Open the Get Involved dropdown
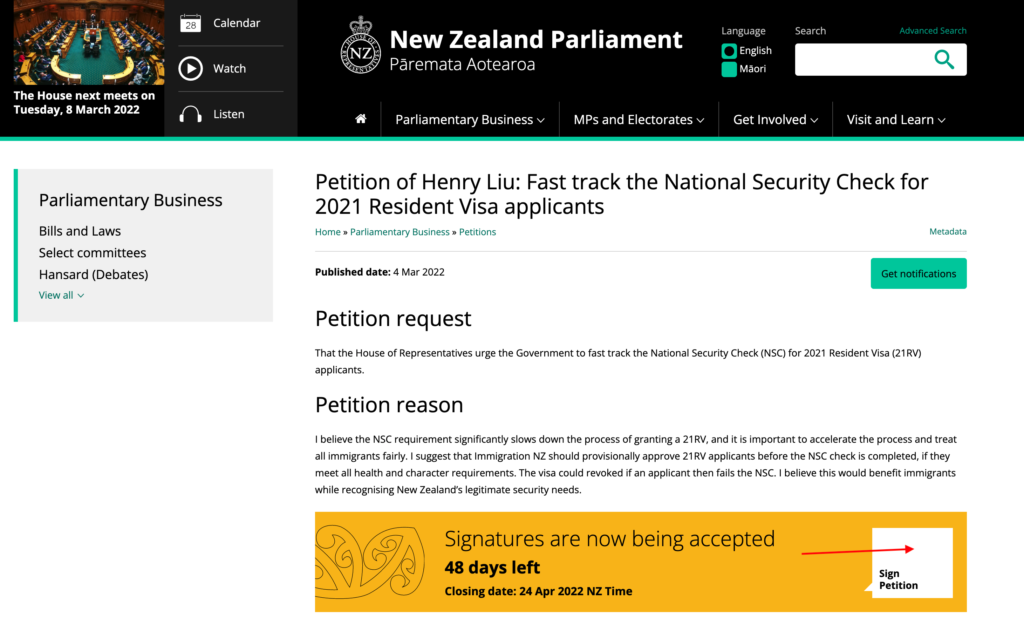The height and width of the screenshot is (631, 1024). 775,120
